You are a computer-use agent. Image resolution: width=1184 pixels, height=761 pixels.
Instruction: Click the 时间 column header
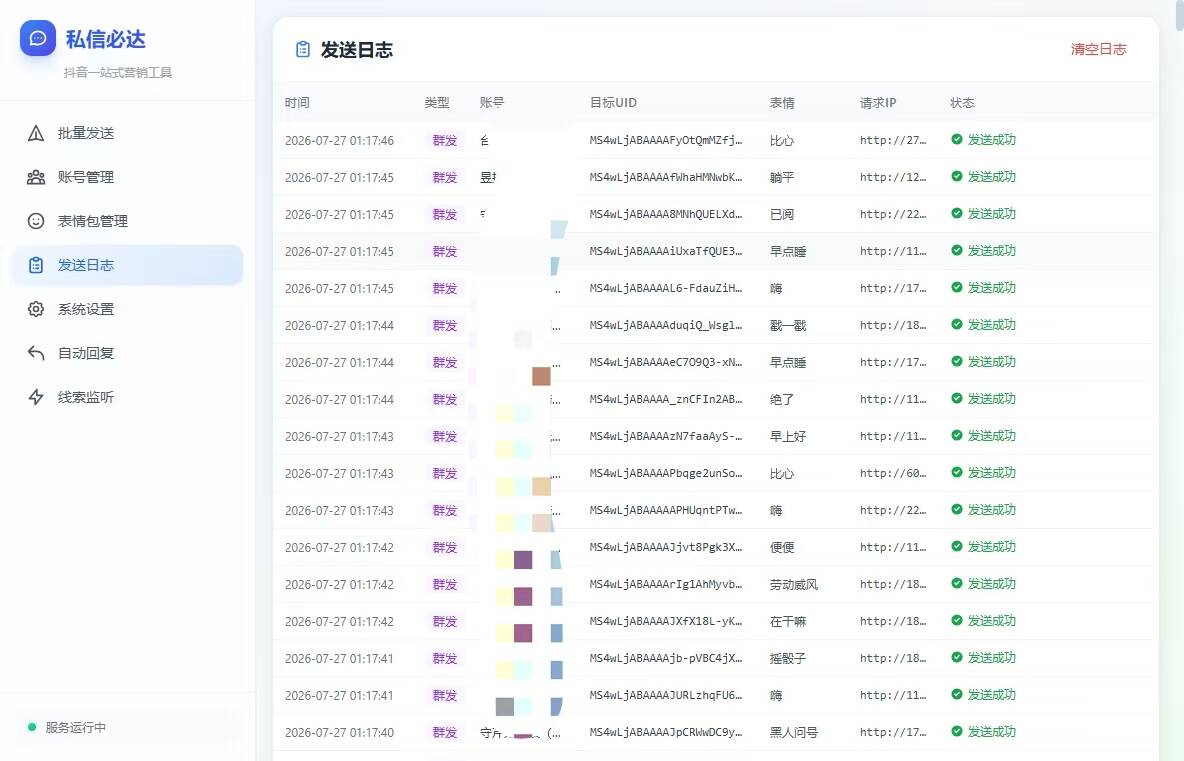pyautogui.click(x=298, y=103)
